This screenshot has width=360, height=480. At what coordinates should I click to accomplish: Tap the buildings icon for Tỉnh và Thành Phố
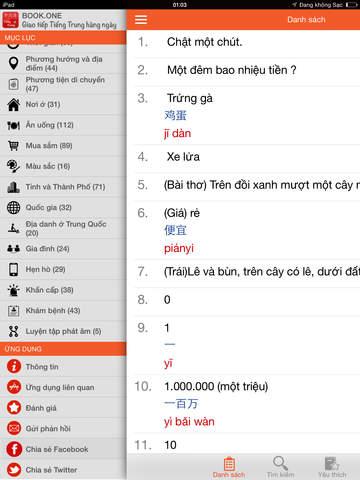[x=13, y=187]
